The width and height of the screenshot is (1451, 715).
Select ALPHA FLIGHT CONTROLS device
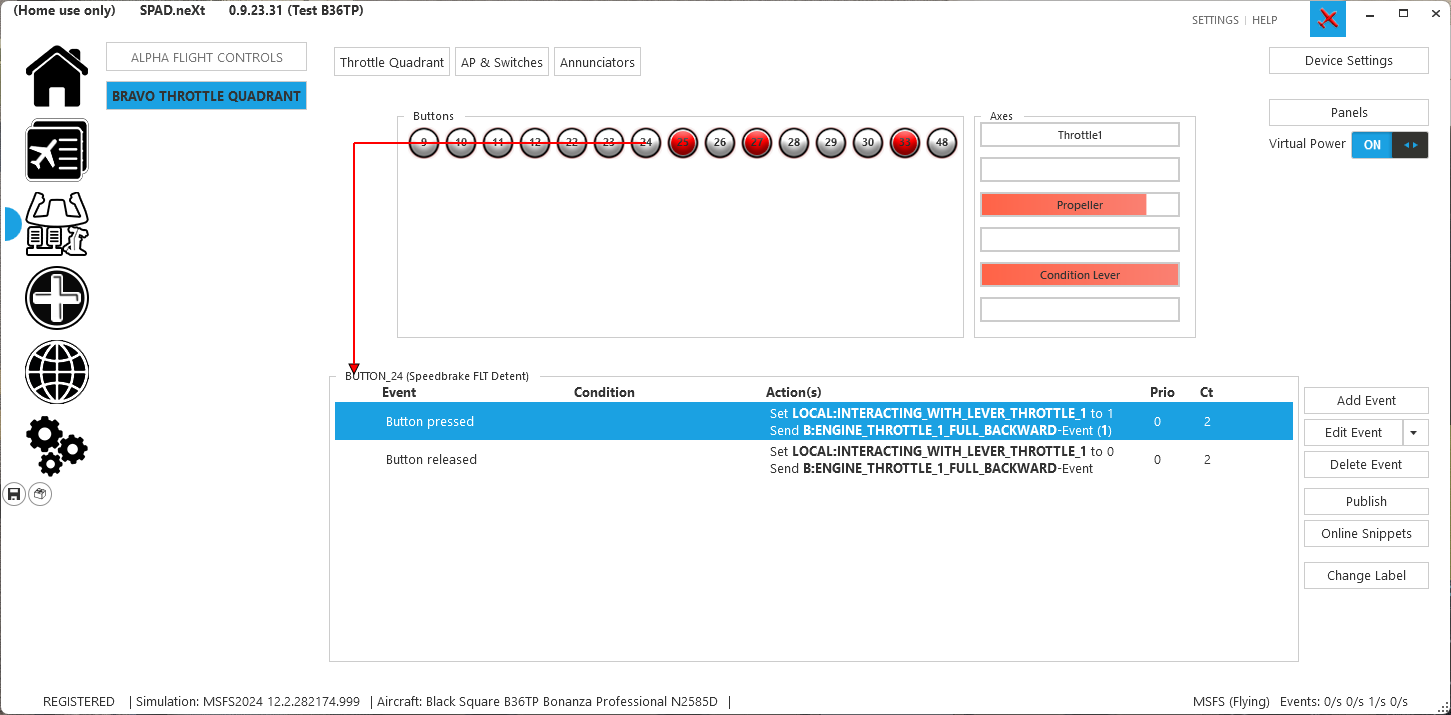pos(206,58)
